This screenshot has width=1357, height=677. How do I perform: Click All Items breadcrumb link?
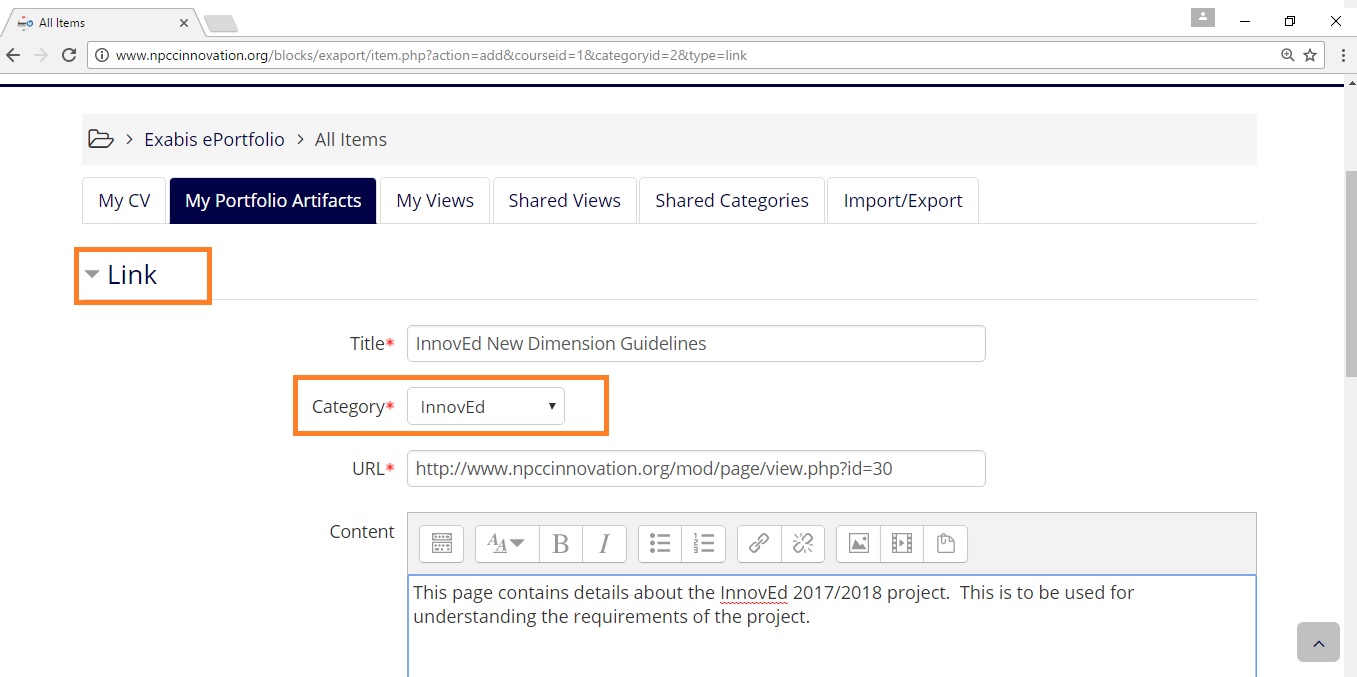pos(351,139)
